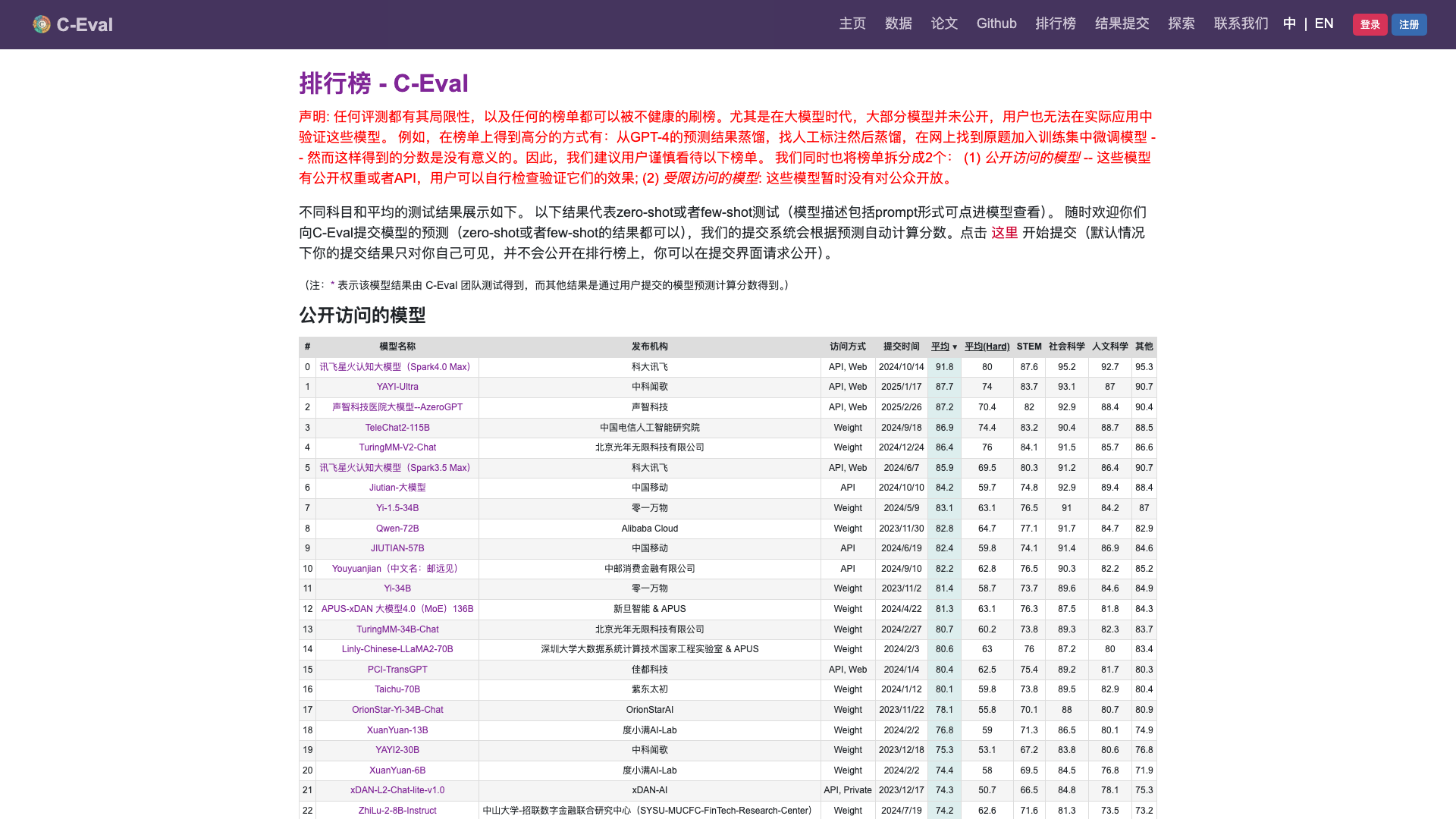The width and height of the screenshot is (1456, 819).
Task: Click the blue 注册 button
Action: [1409, 24]
